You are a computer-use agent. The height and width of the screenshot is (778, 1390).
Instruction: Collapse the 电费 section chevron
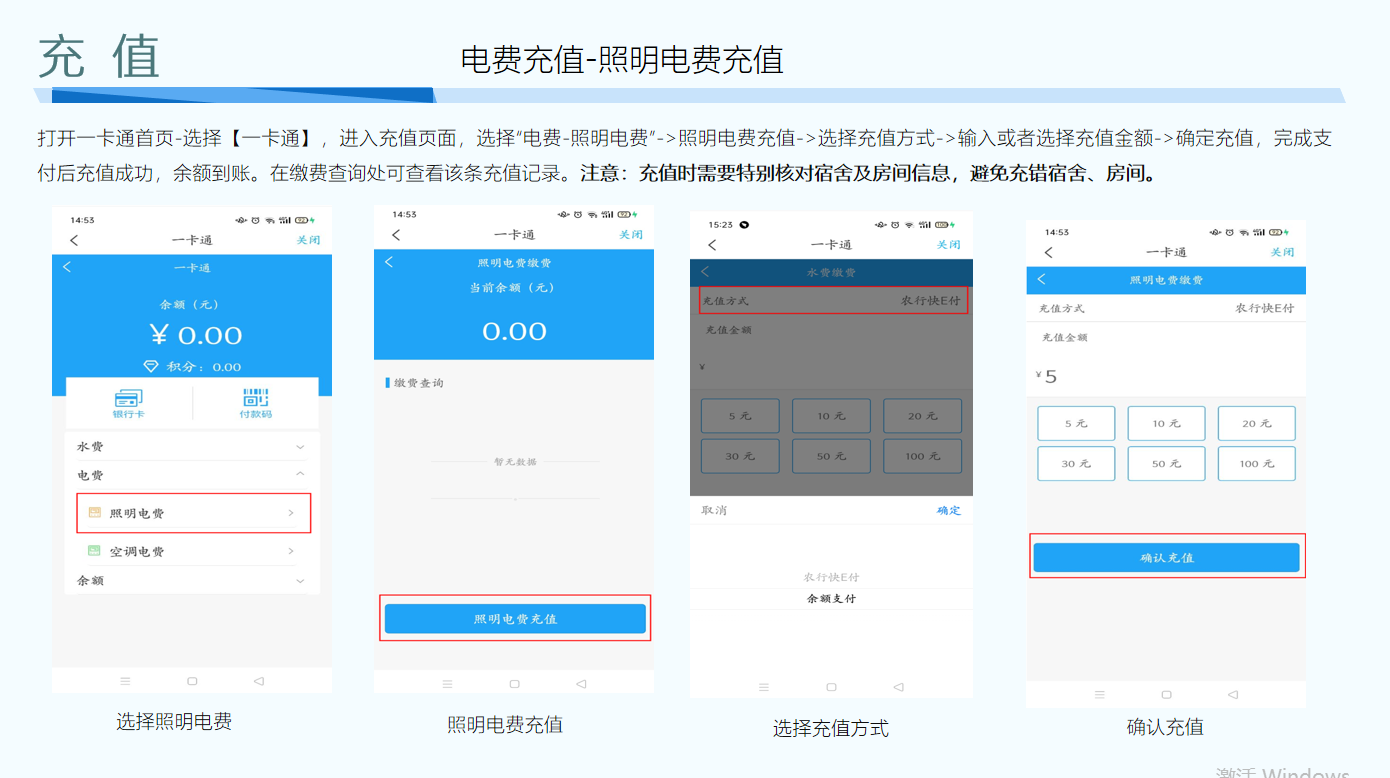pos(300,475)
